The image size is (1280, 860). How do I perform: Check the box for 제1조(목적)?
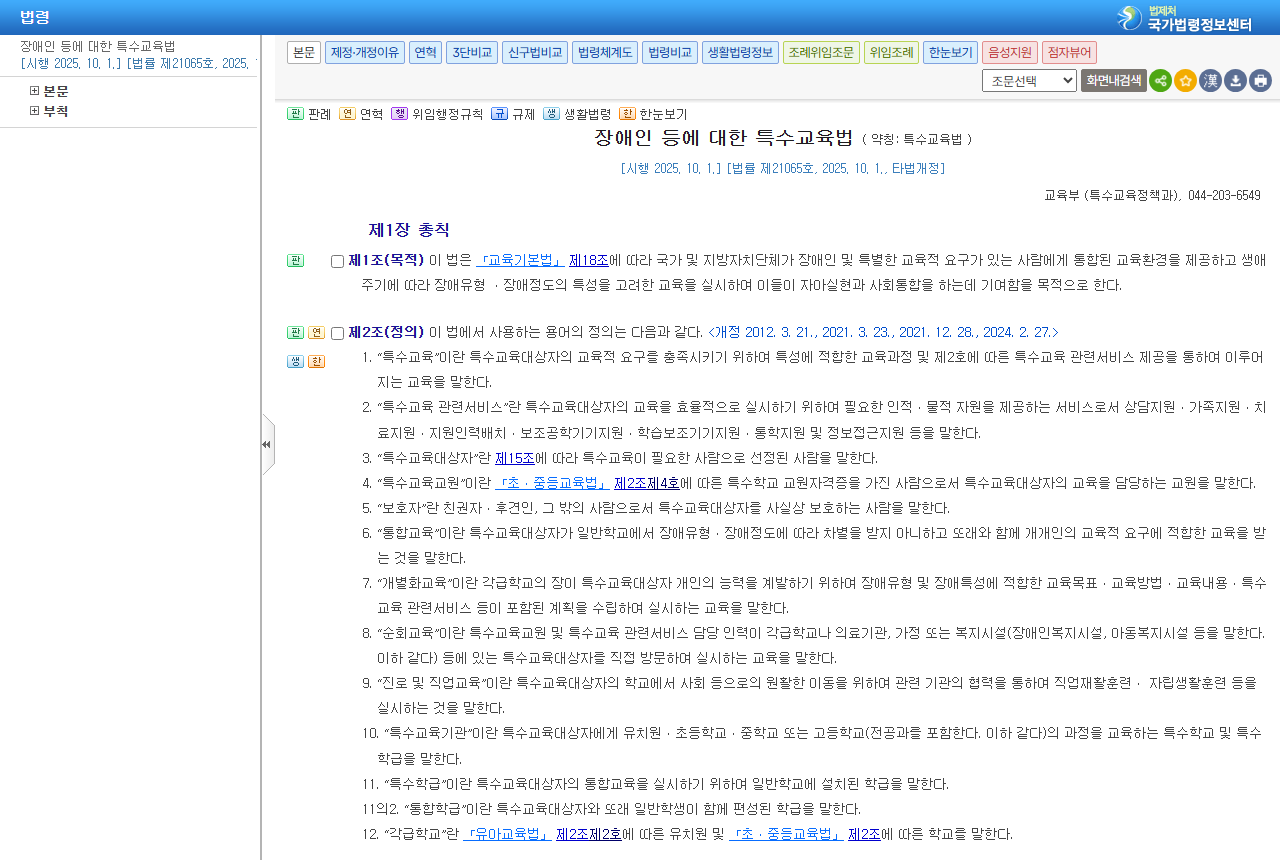[337, 262]
